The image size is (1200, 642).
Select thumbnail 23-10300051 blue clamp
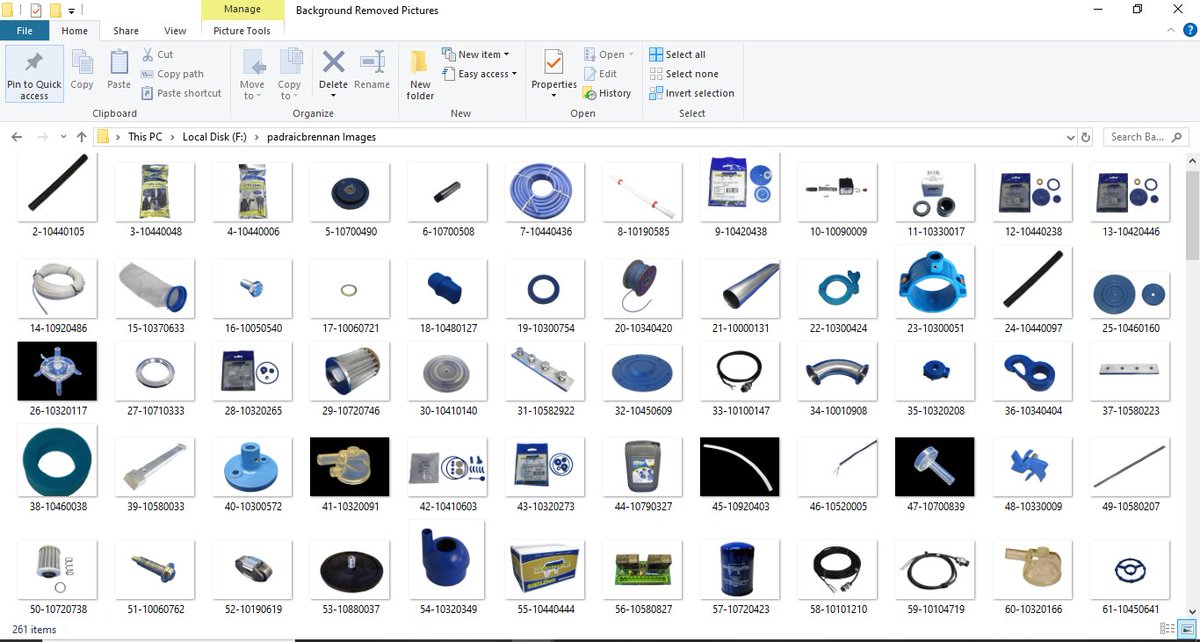pyautogui.click(x=935, y=282)
